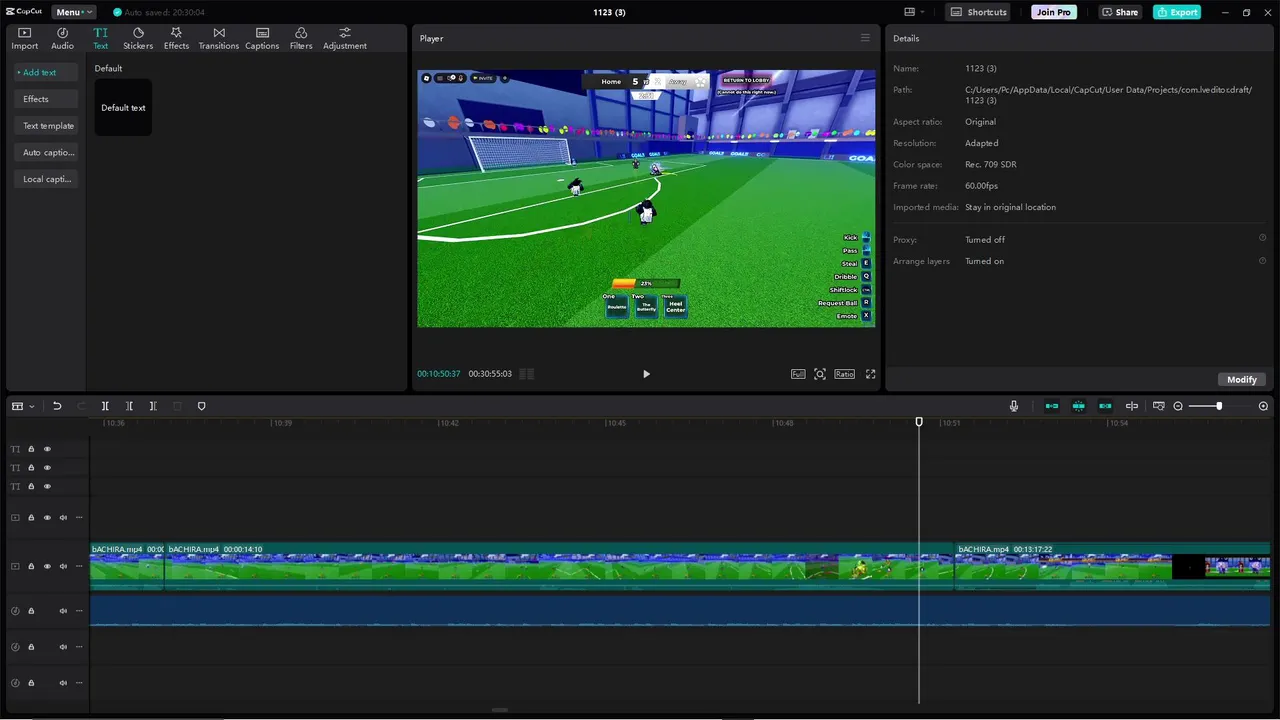Open the timeline preview settings icon
Image resolution: width=1280 pixels, height=720 pixels.
click(x=1159, y=406)
